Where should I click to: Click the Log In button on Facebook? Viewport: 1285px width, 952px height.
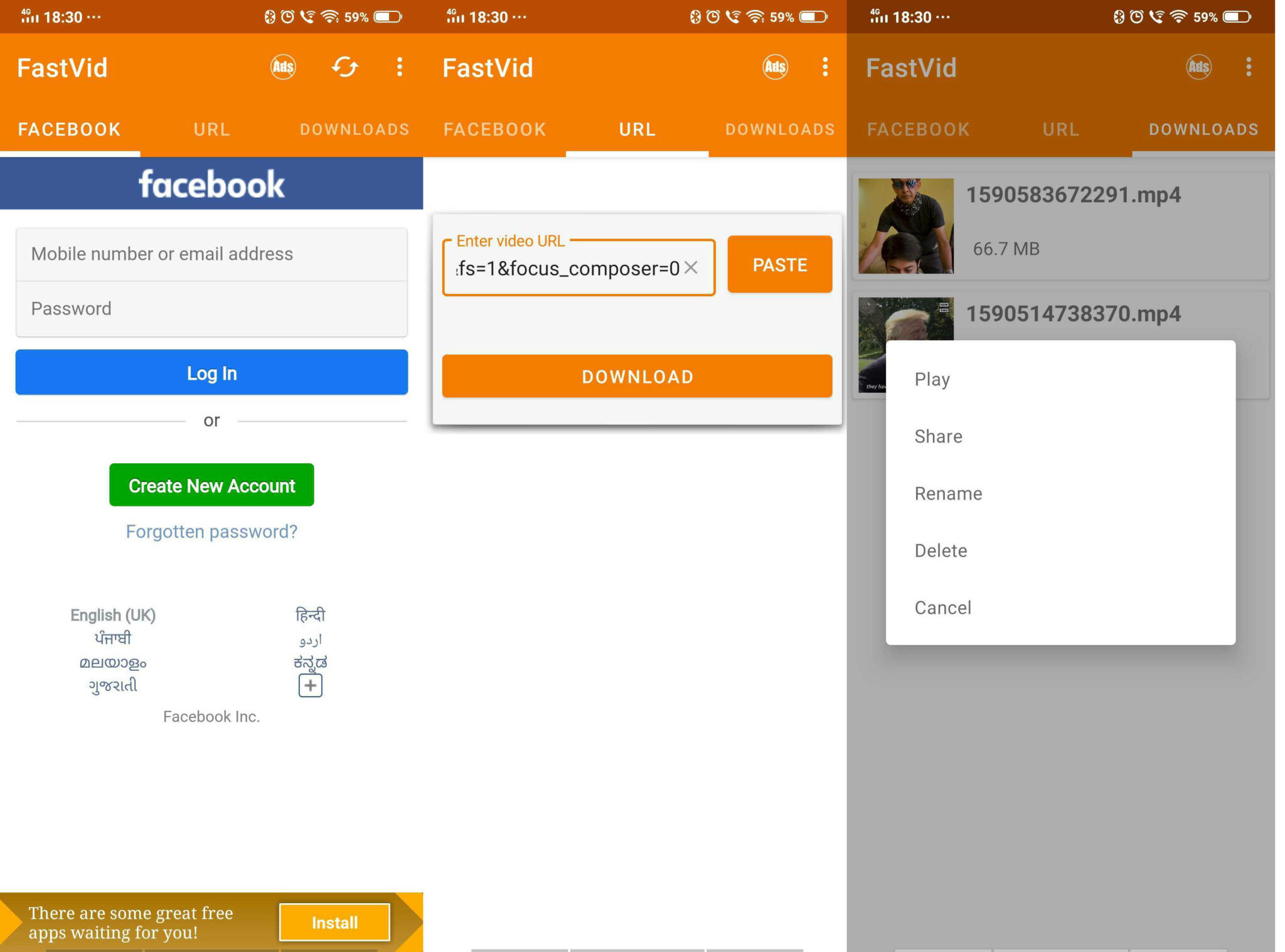coord(211,373)
